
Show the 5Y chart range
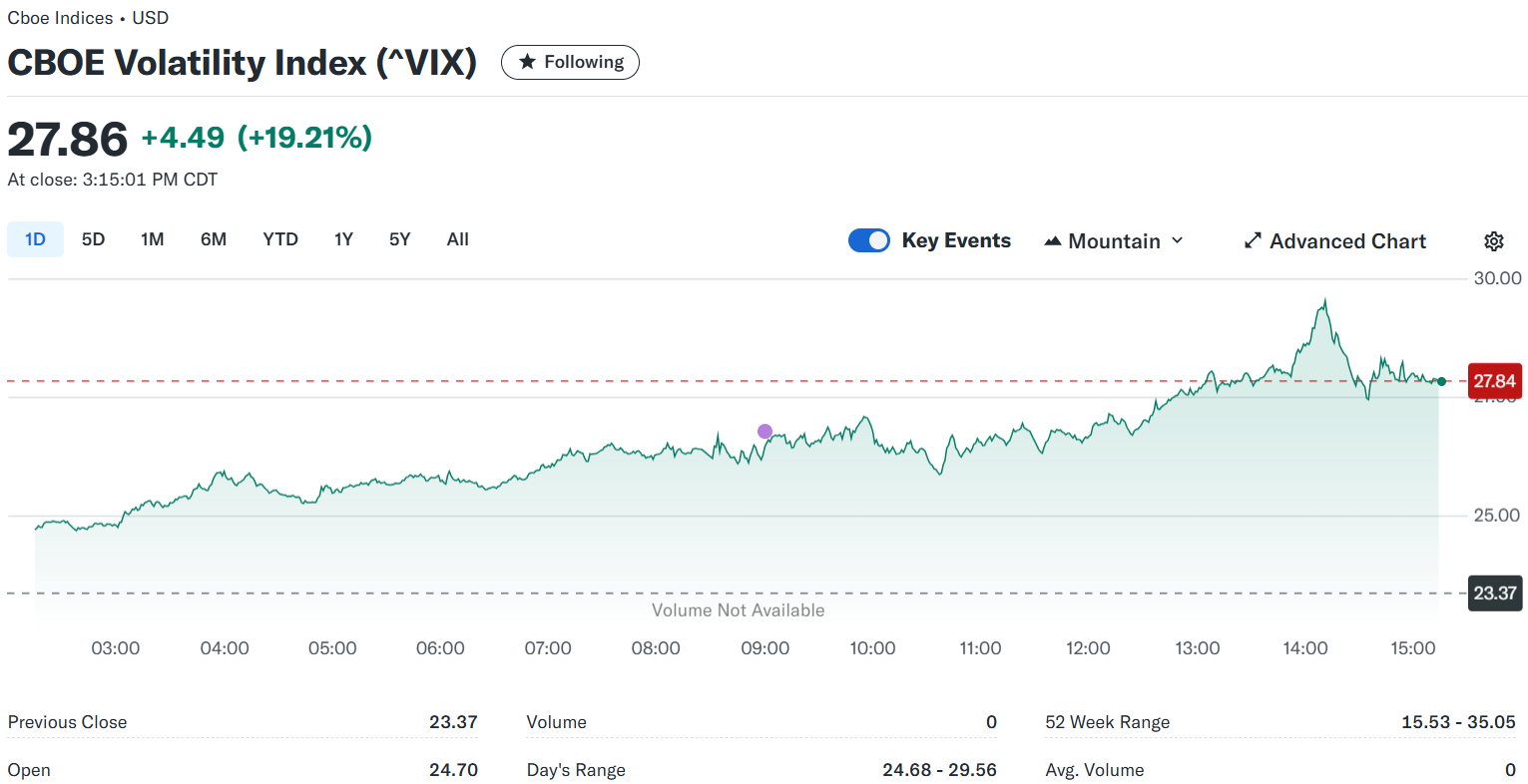pyautogui.click(x=399, y=239)
